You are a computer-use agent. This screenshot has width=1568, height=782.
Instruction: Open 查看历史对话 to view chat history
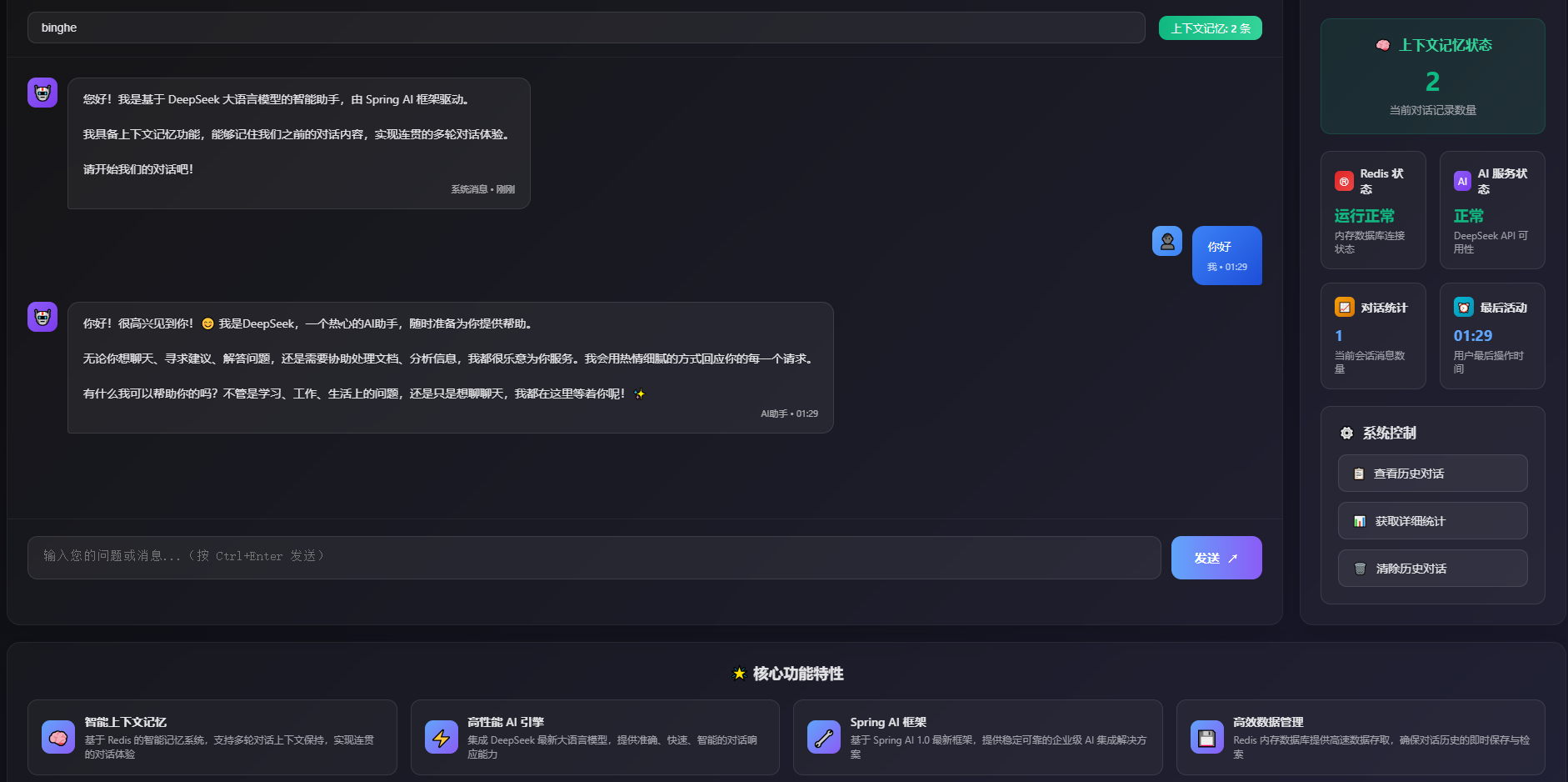point(1433,474)
